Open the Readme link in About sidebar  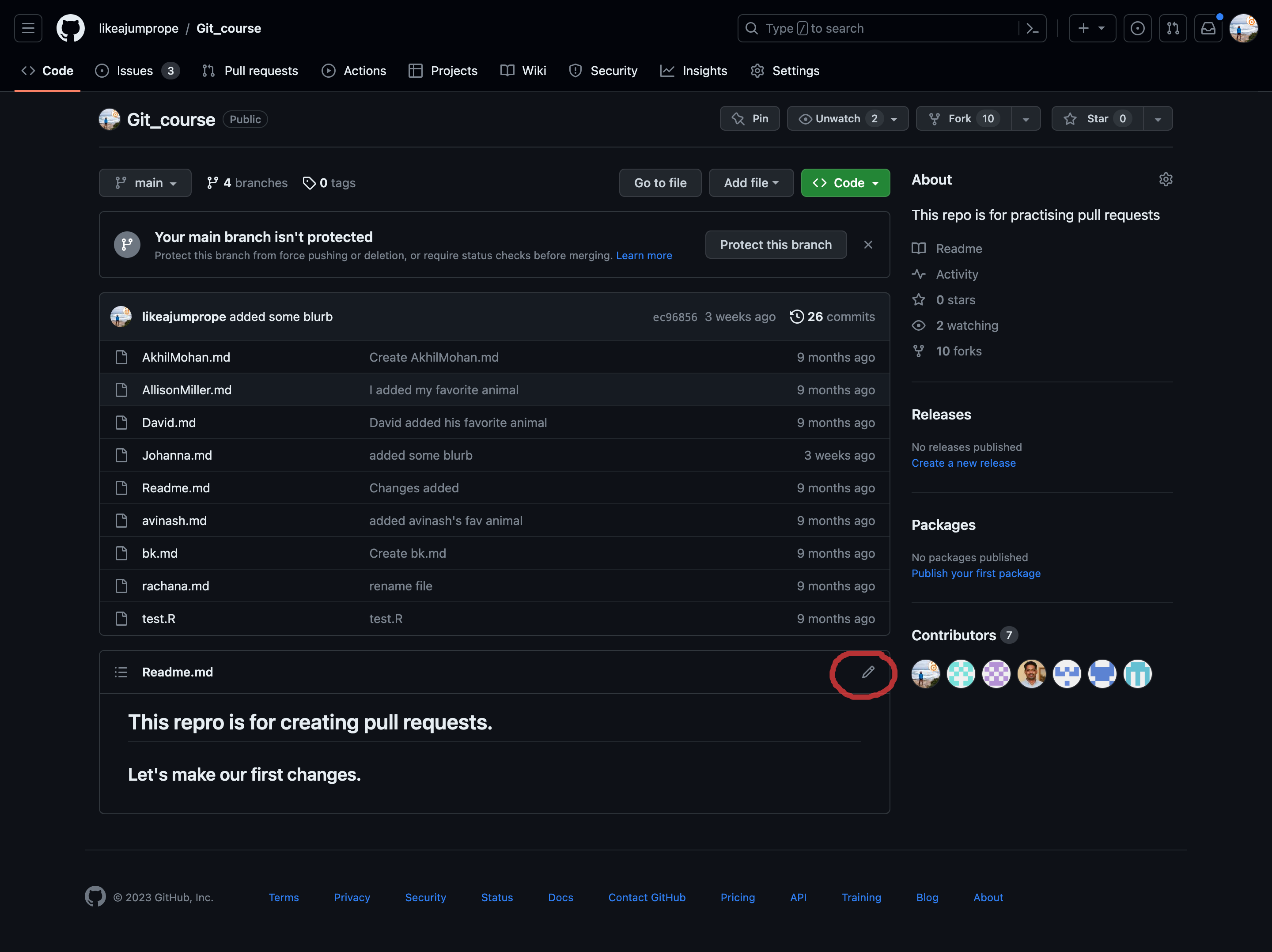(947, 248)
